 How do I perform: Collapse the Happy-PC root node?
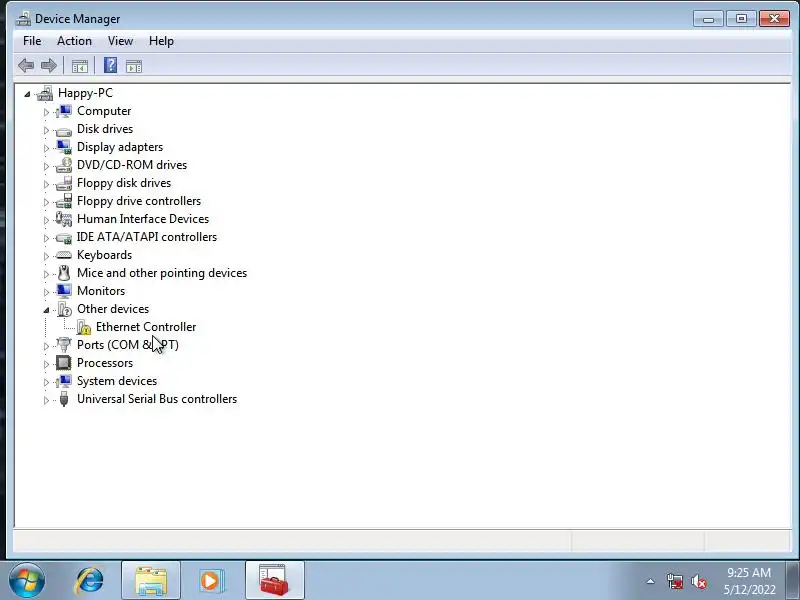tap(27, 94)
